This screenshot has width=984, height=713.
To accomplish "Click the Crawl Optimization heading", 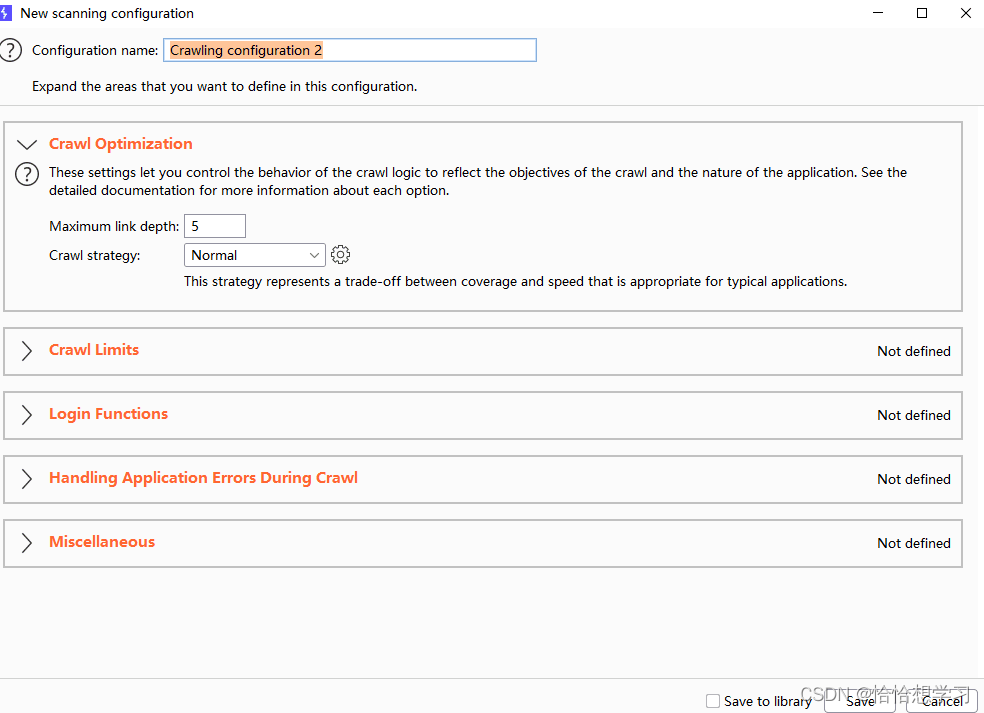I will (120, 144).
